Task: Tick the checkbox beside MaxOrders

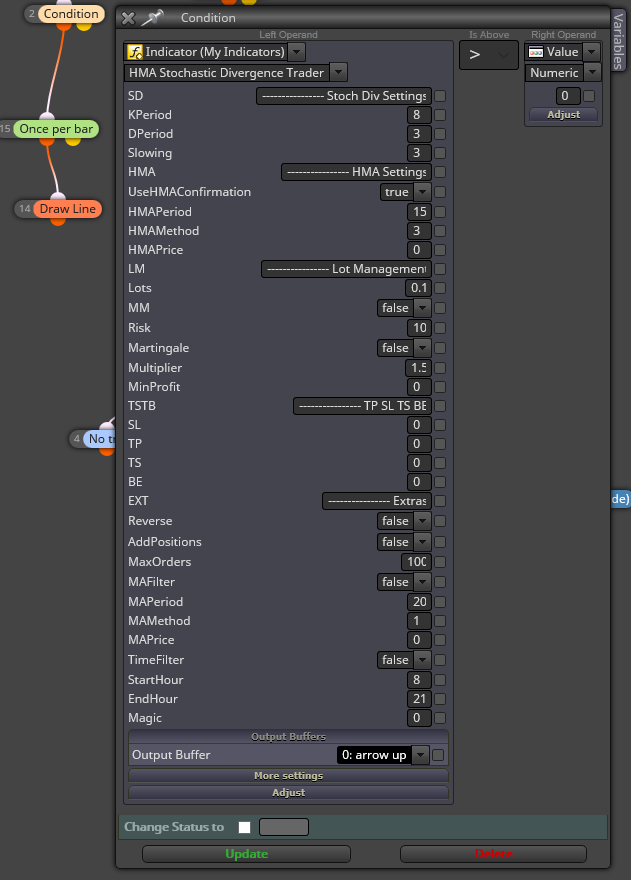Action: coord(440,562)
